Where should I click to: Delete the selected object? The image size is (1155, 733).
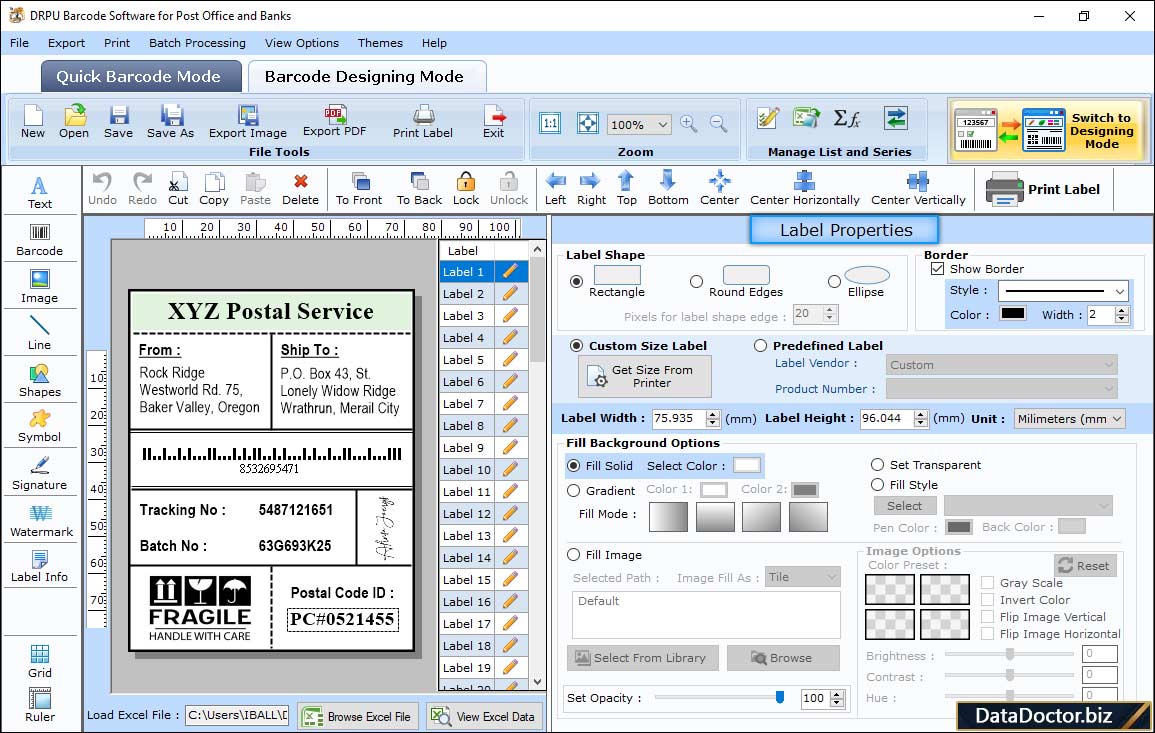pyautogui.click(x=301, y=189)
